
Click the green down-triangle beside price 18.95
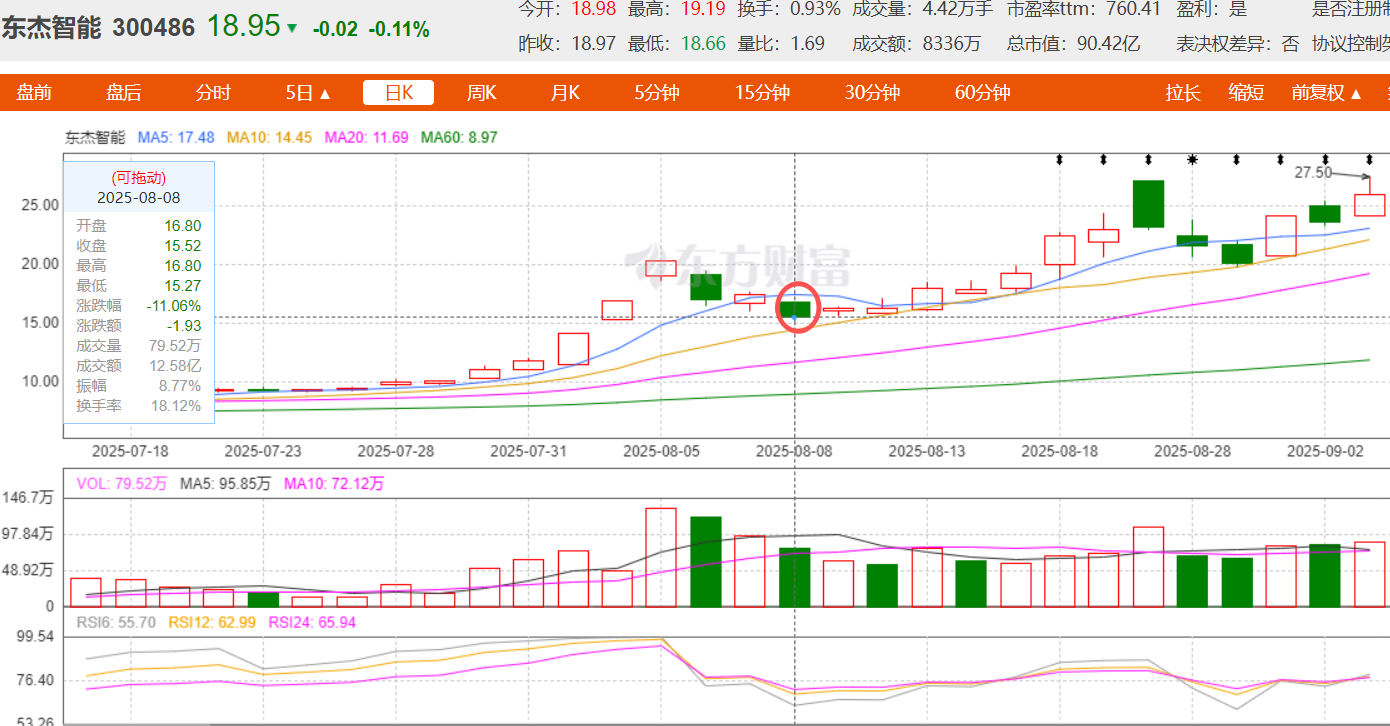point(292,28)
